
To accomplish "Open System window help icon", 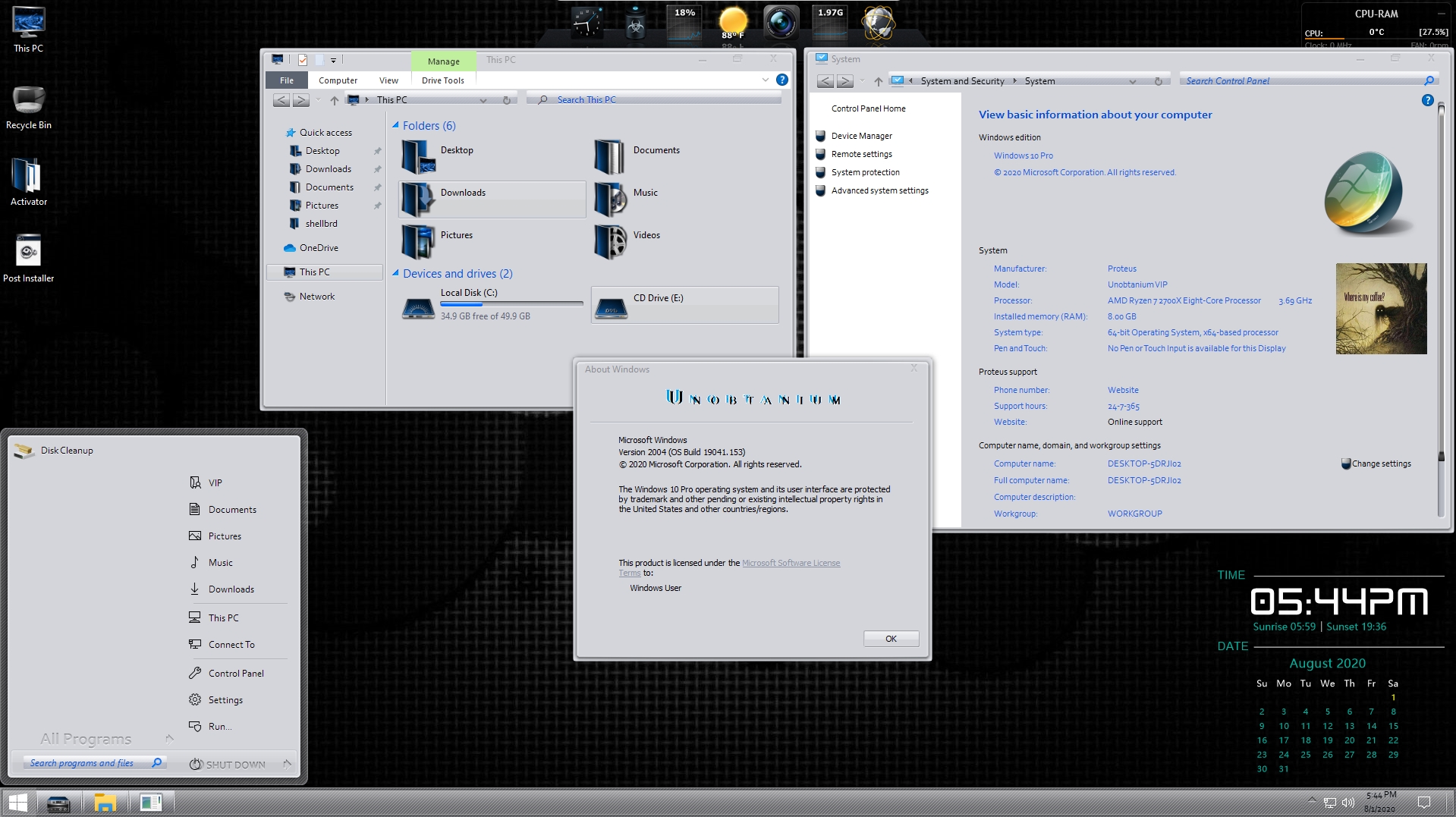I will pos(1427,100).
